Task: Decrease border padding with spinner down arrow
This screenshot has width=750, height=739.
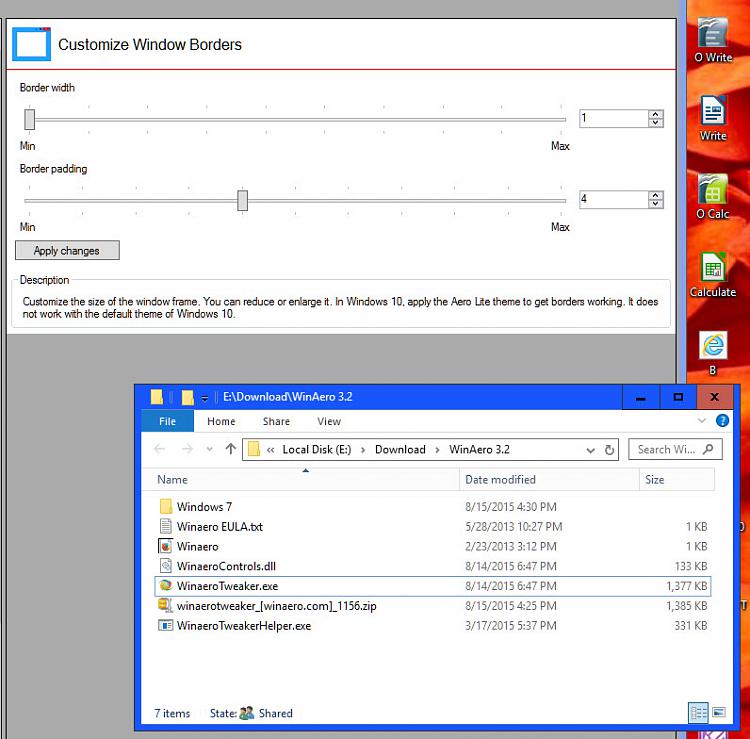Action: 655,203
